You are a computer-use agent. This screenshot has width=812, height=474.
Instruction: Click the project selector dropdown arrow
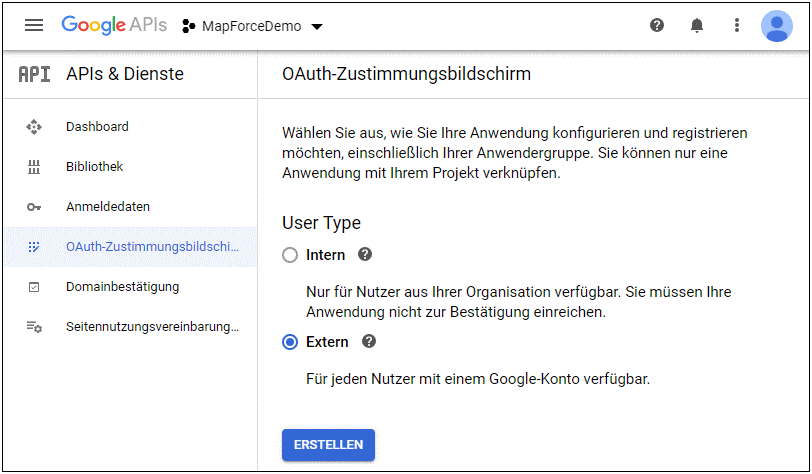(x=317, y=27)
